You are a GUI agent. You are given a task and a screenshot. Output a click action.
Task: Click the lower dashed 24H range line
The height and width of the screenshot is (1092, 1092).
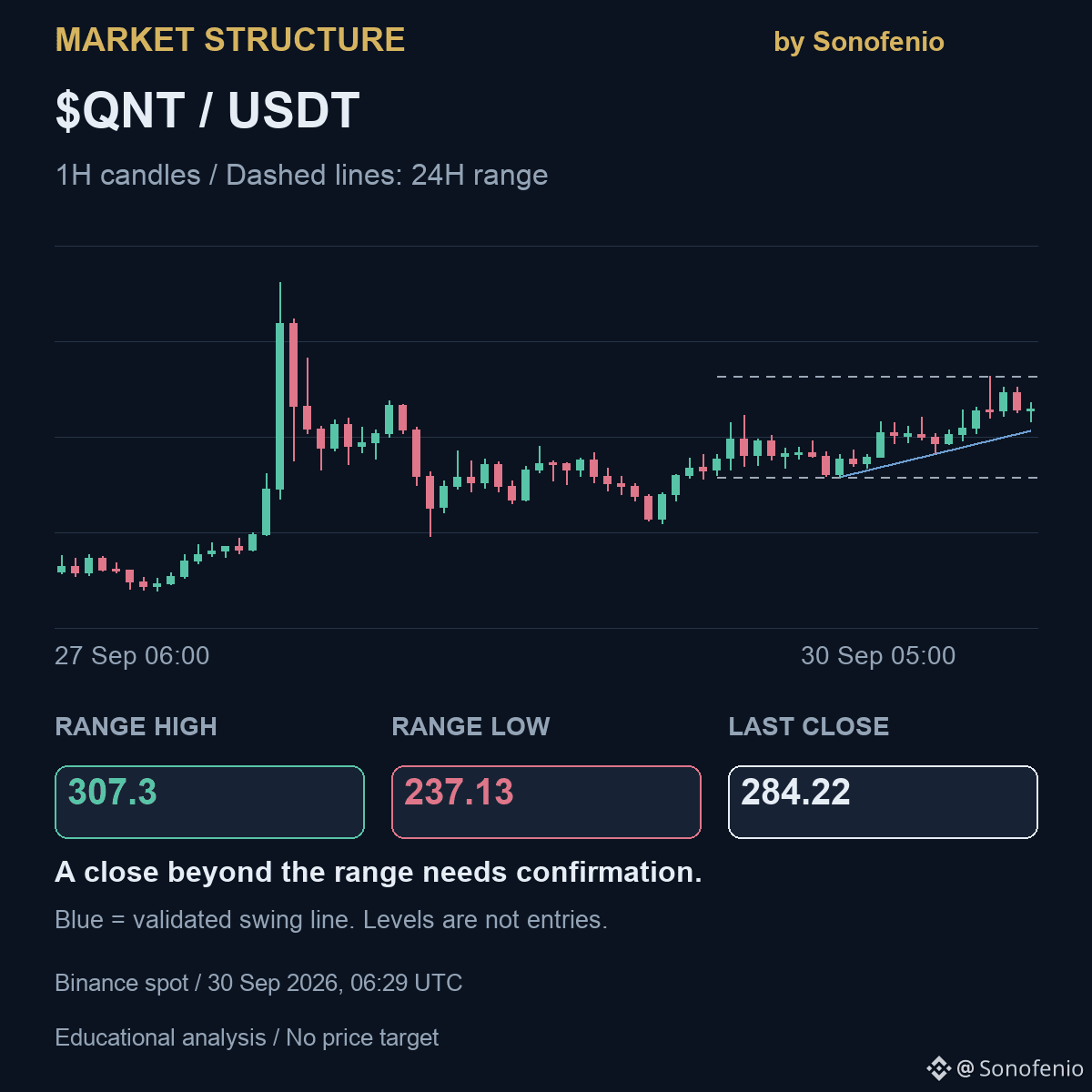(877, 478)
